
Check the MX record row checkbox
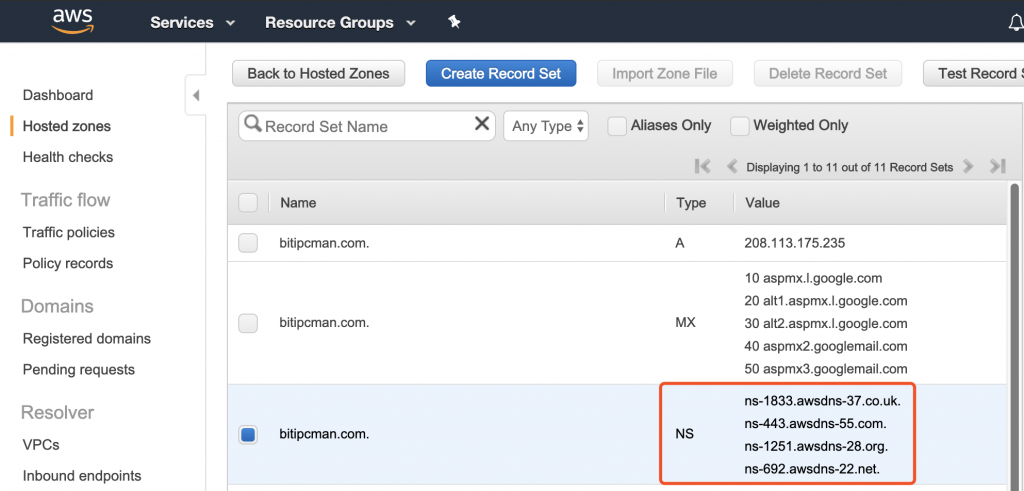click(248, 323)
